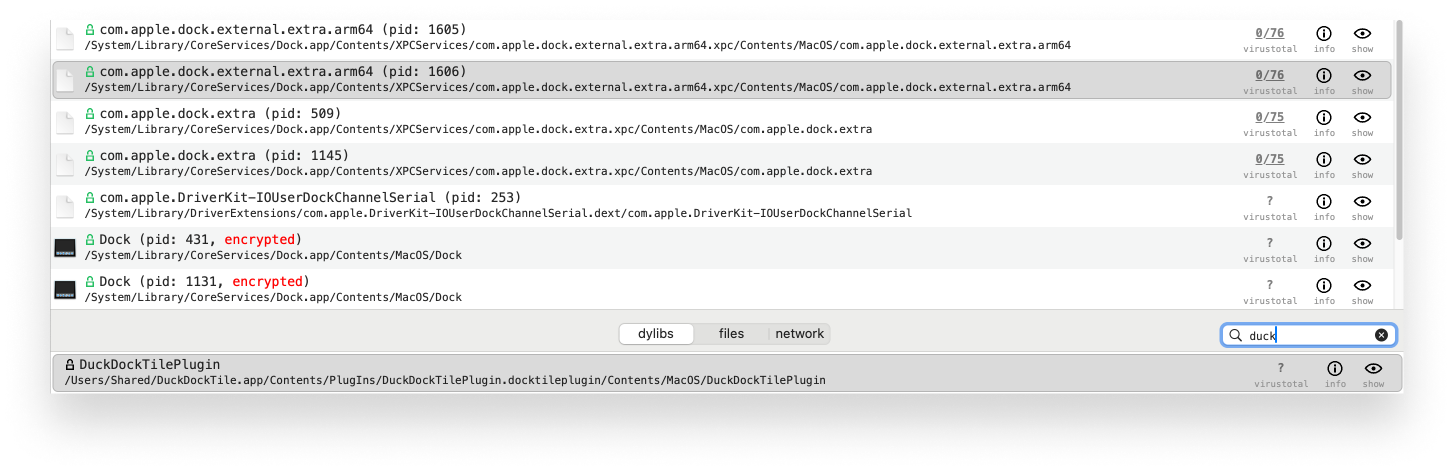Show IOUserDockChannelSerial driver in Finder
Viewport: 1454px width, 474px height.
coord(1362,202)
